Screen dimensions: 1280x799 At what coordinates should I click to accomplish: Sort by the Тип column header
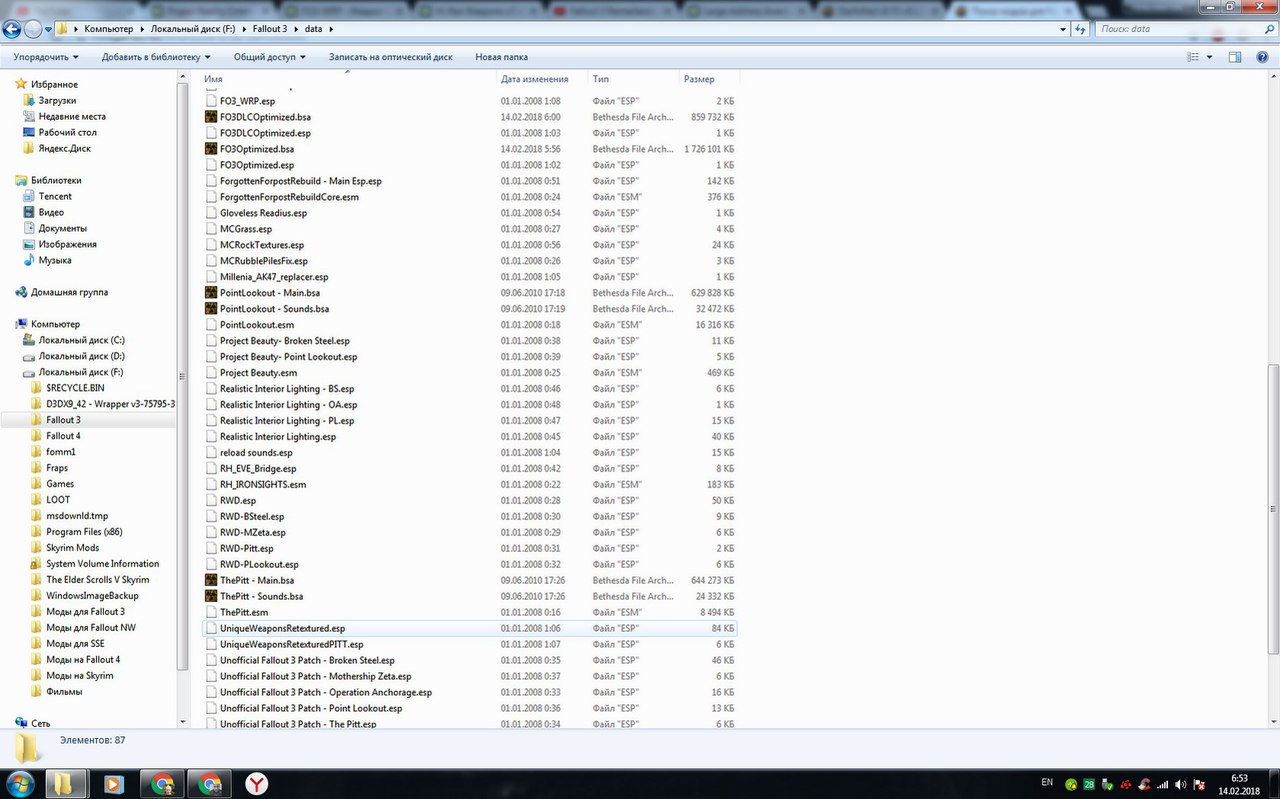pyautogui.click(x=633, y=79)
